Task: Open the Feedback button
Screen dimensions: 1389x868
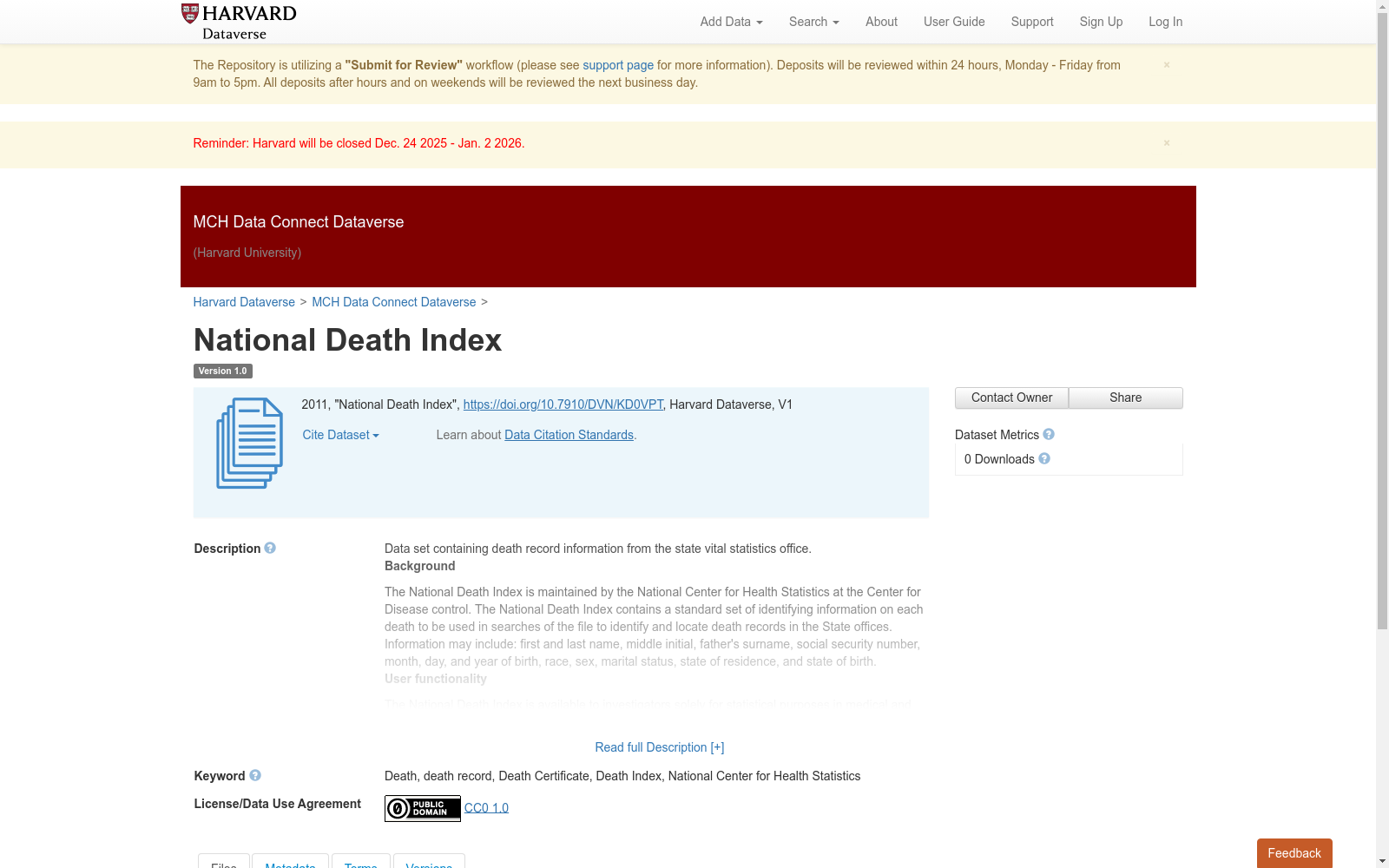Action: [x=1294, y=853]
